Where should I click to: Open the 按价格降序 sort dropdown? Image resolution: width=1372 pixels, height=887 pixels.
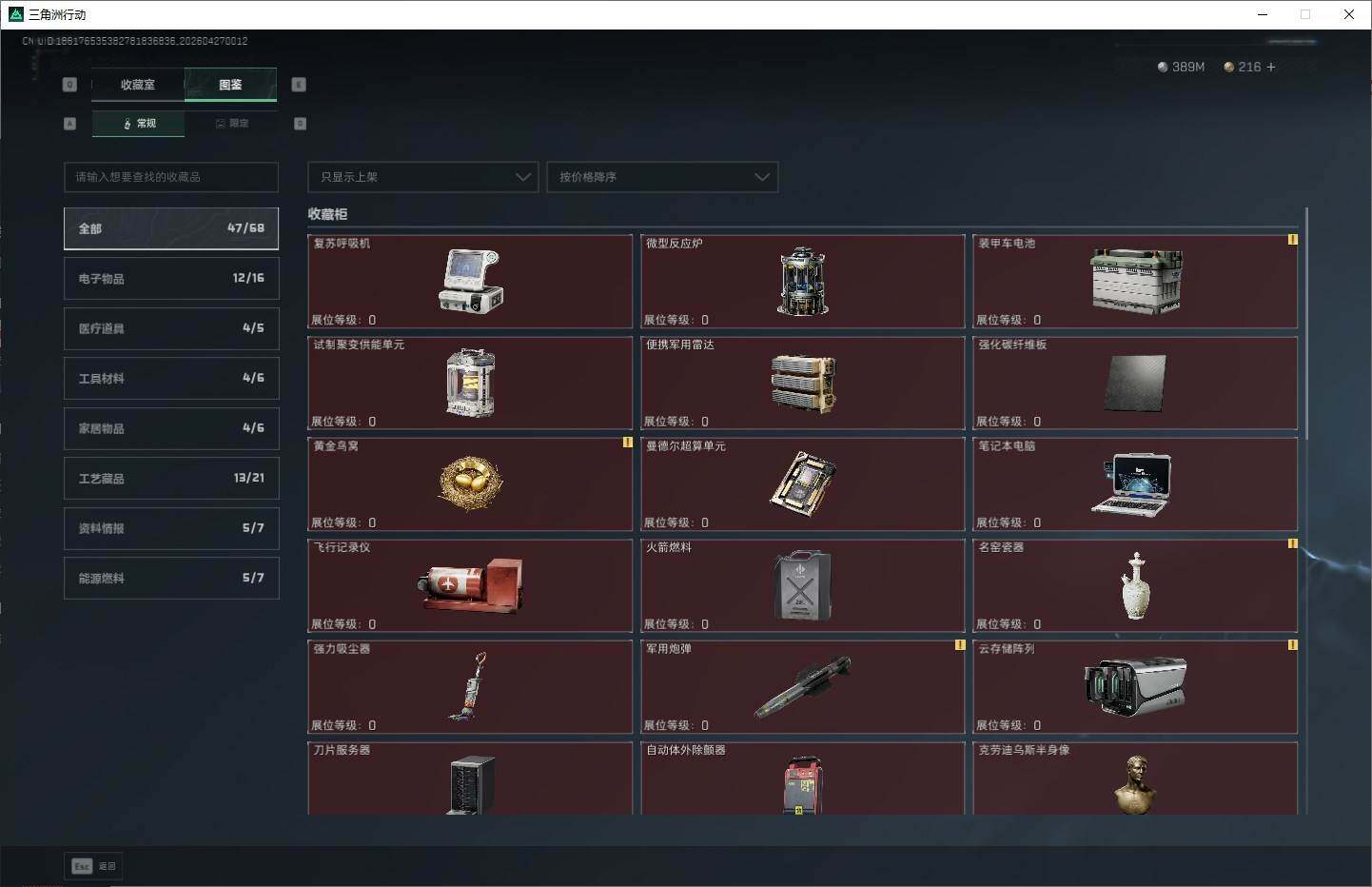(x=662, y=177)
